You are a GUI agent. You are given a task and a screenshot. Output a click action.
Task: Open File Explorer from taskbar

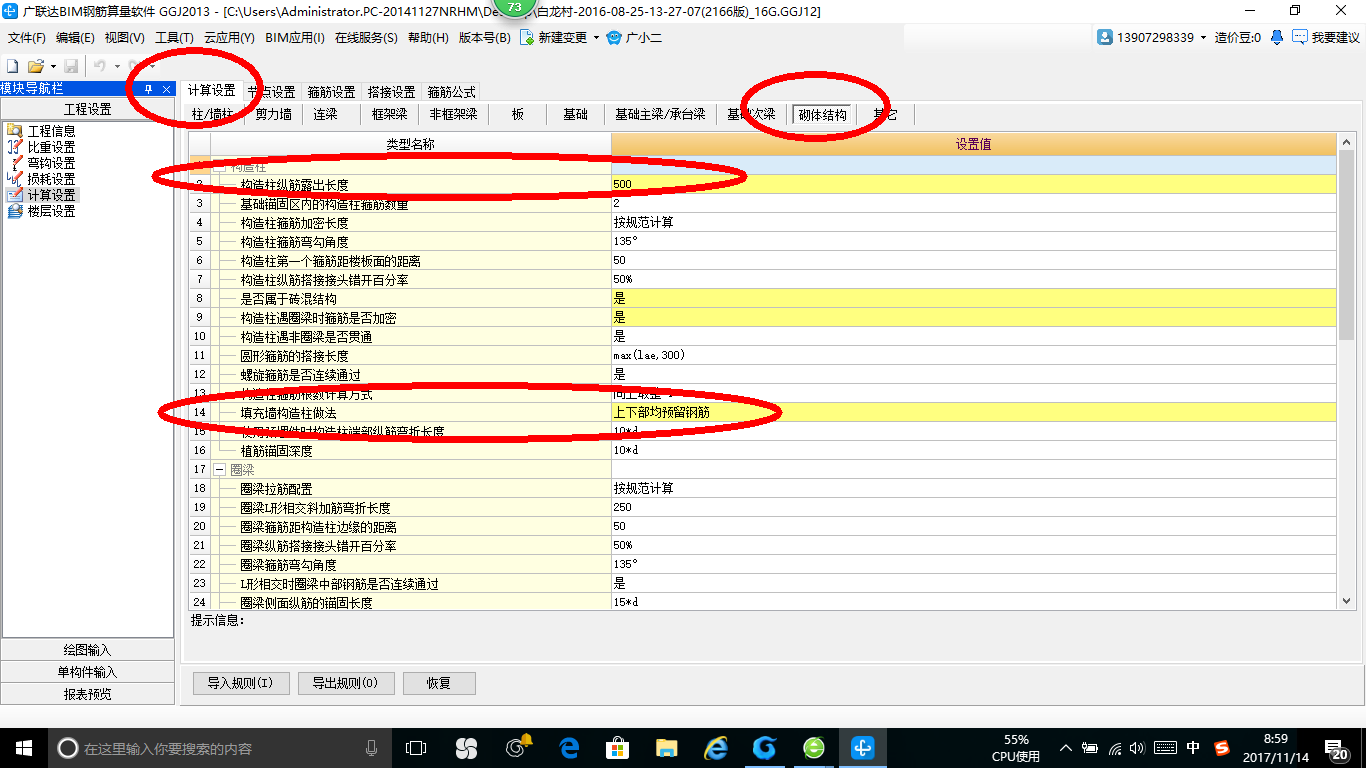pos(666,748)
